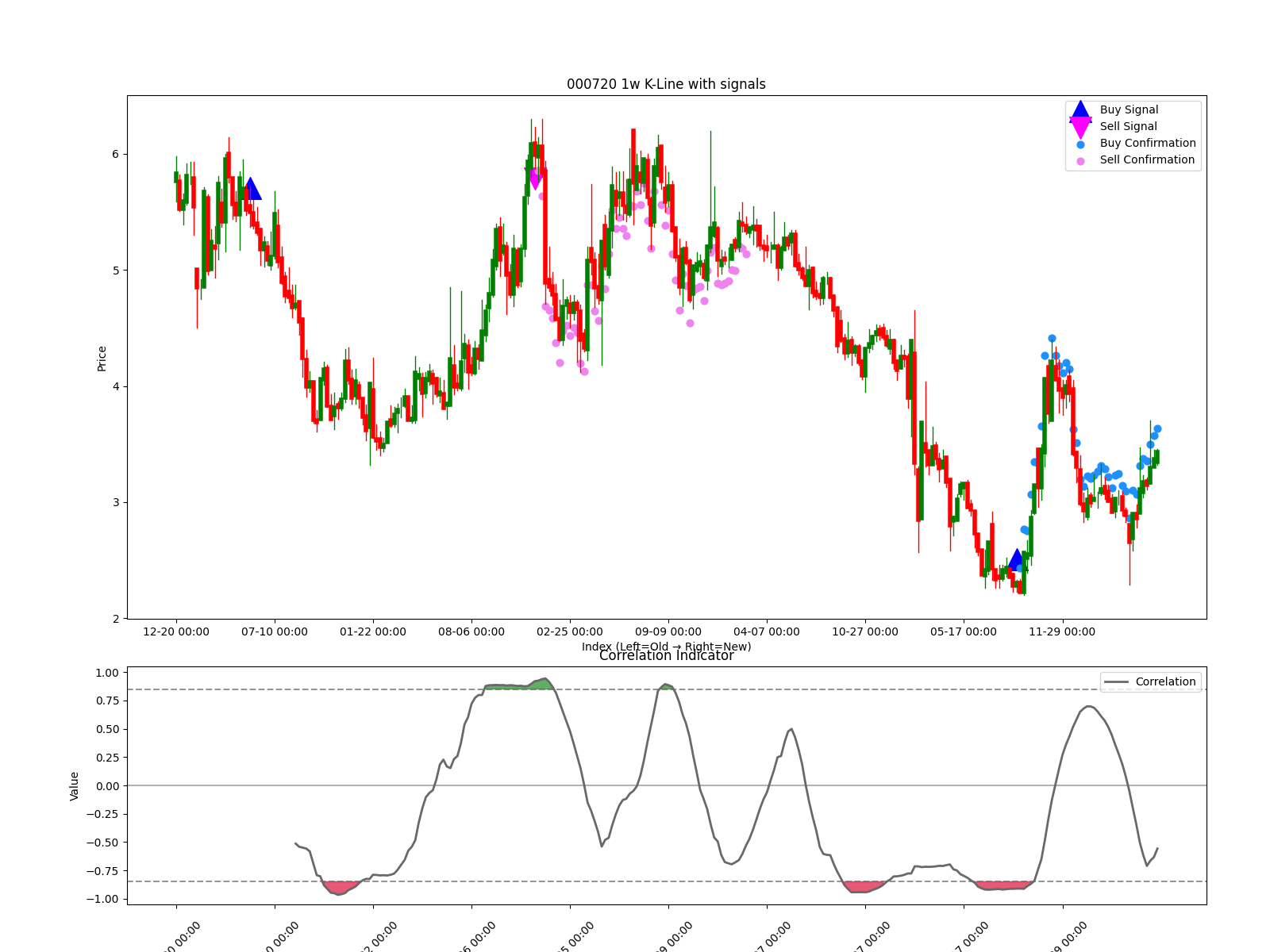Click the topmost Buy Confirmation dot on chart

(1052, 338)
